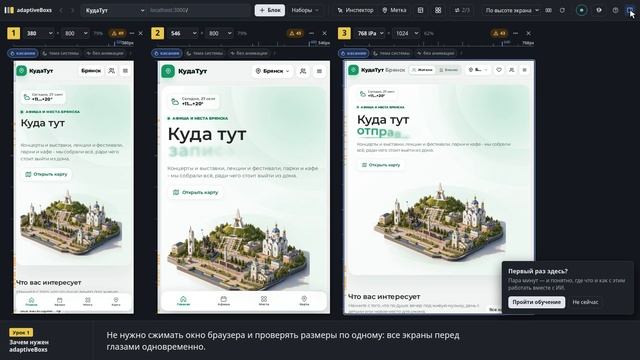Viewport: 640px width, 360px height.
Task: Toggle касание chip for viewport 2
Action: click(x=167, y=53)
